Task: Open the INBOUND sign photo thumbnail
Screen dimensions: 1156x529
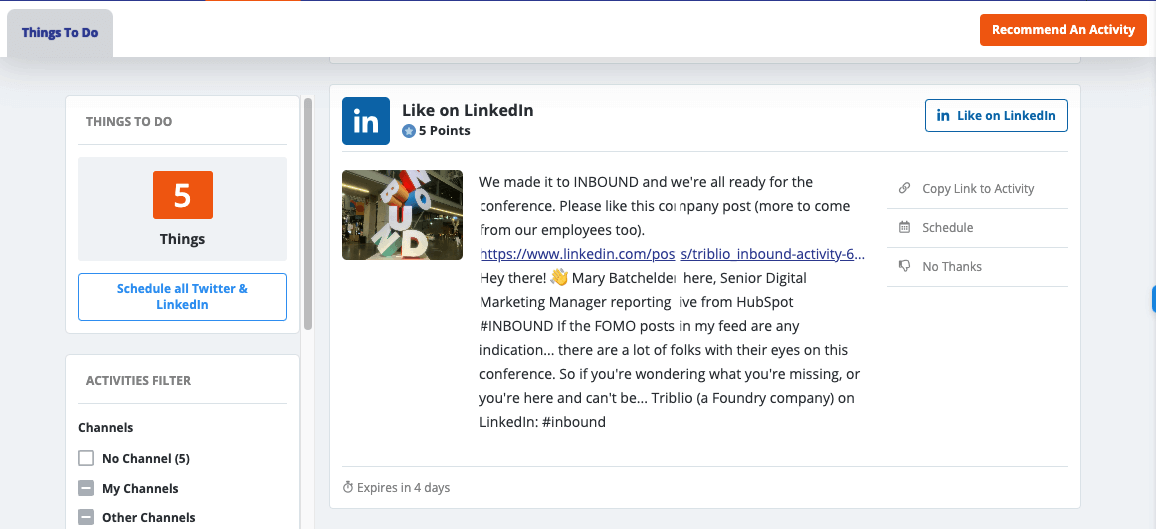Action: 403,215
